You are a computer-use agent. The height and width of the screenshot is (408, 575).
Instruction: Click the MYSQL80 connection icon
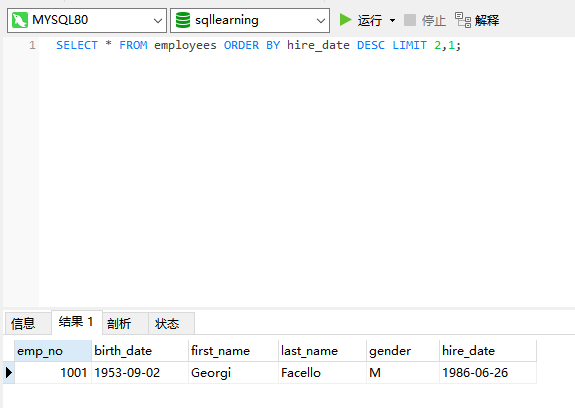coord(19,20)
